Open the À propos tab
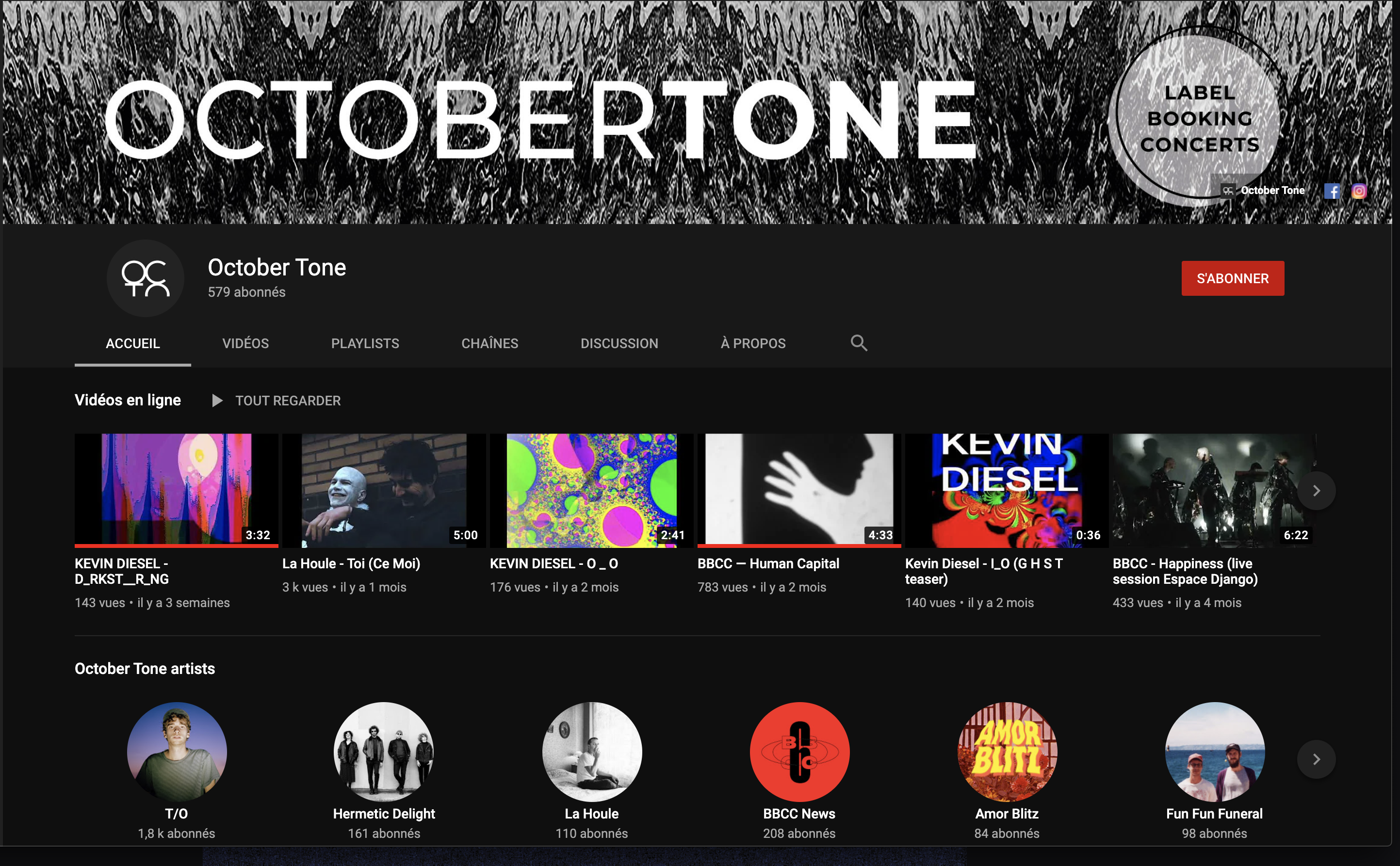Screen dimensions: 1400x866 [x=753, y=343]
